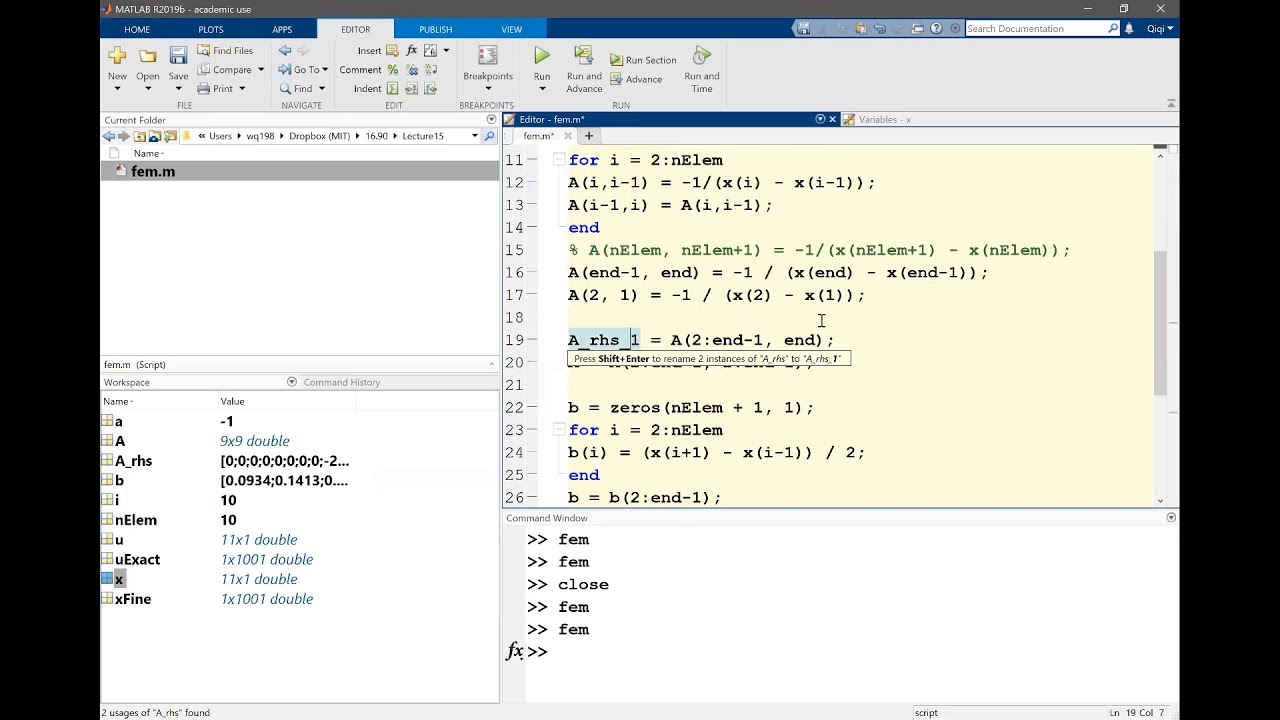Screen dimensions: 1280x720
Task: Click the quick-access Paste icon
Action: click(861, 29)
